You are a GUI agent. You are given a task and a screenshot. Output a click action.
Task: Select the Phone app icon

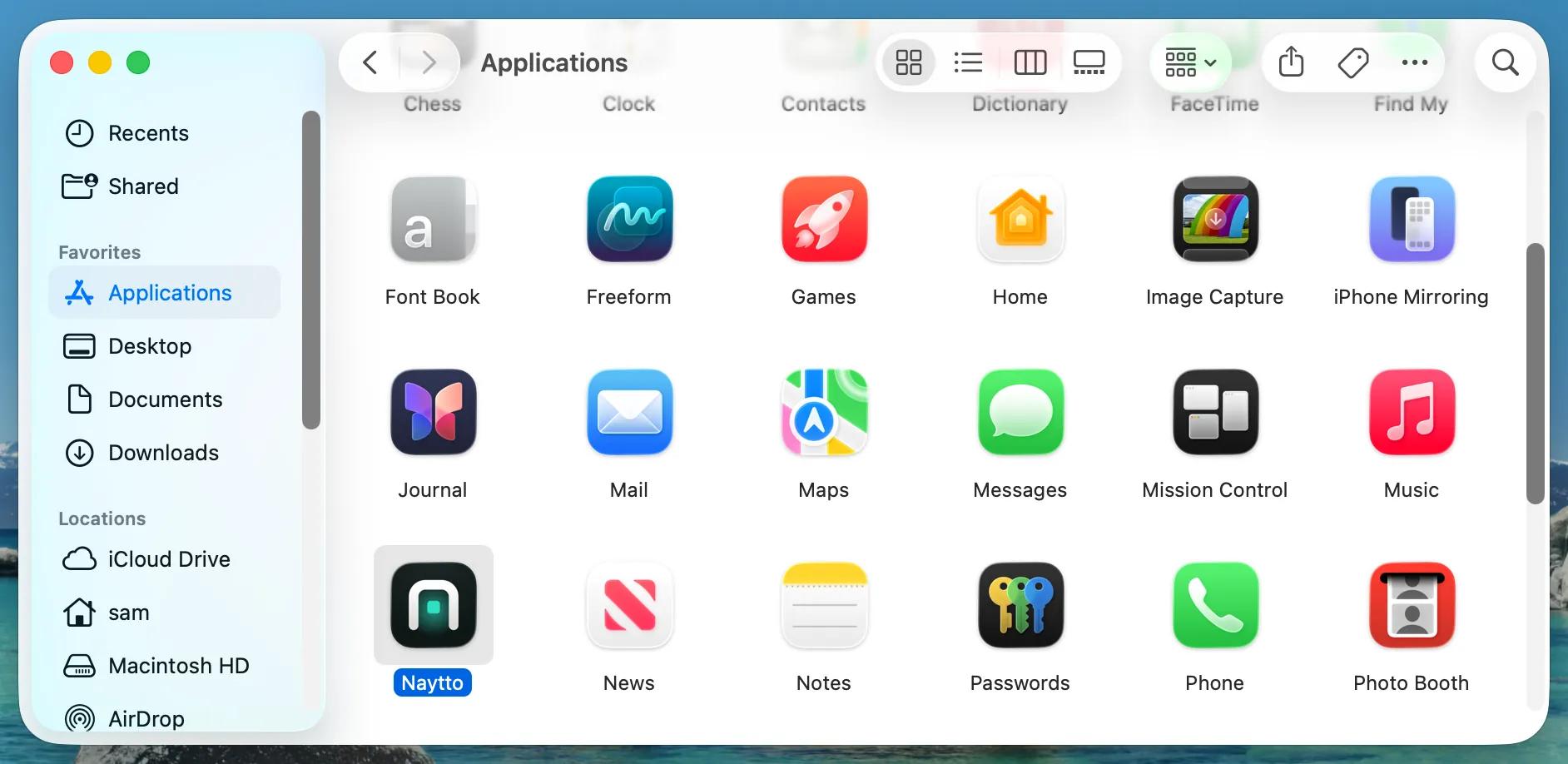click(x=1215, y=605)
